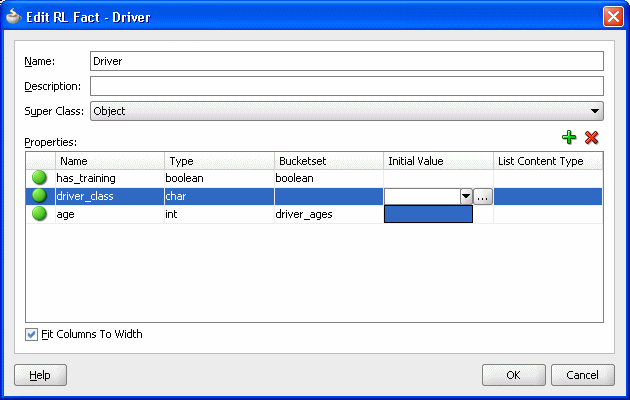Click the driver_ages bucketset cell
630x400 pixels.
(329, 214)
